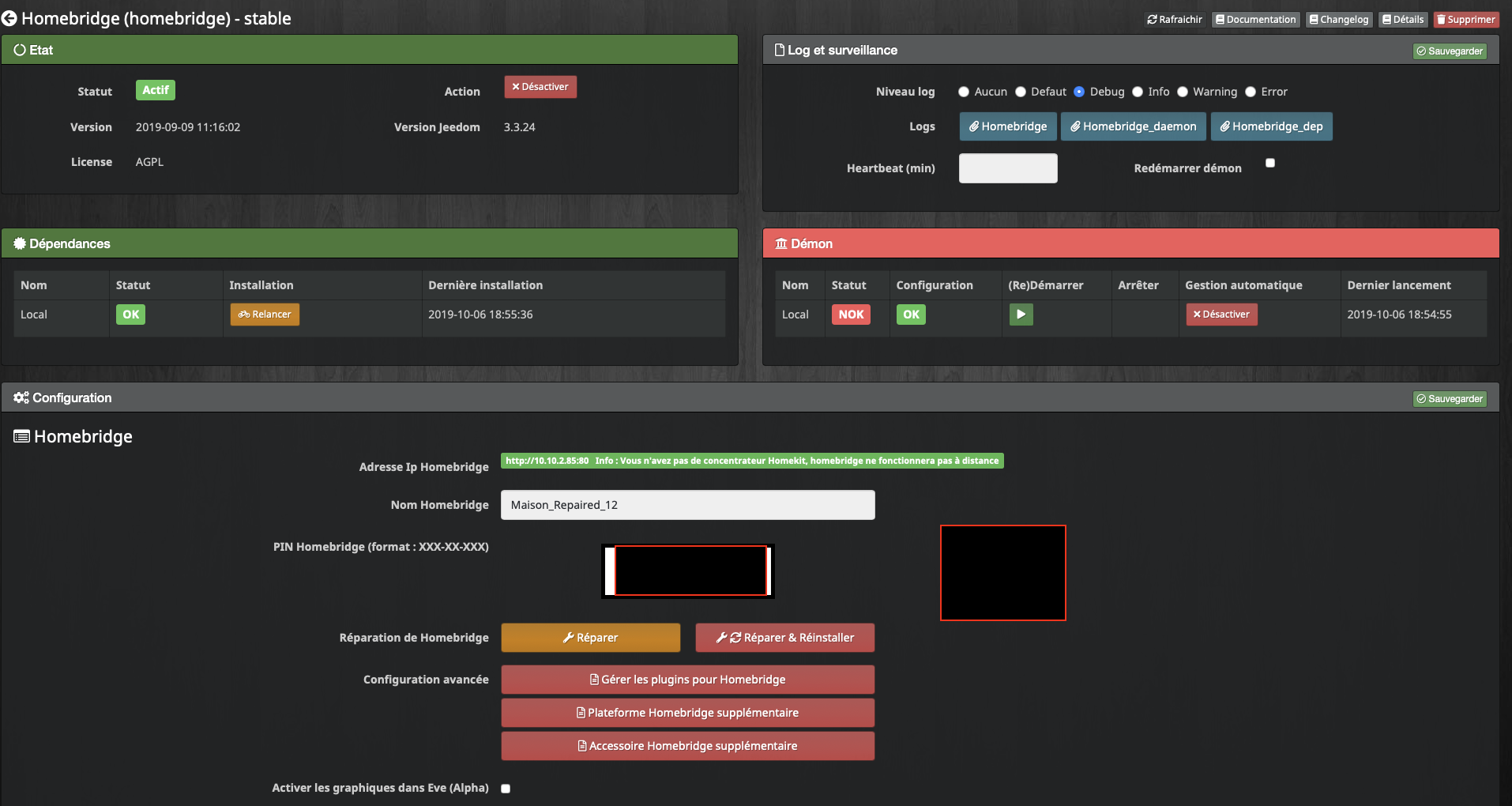Open plugin Détails
This screenshot has width=1512, height=806.
(x=1403, y=20)
